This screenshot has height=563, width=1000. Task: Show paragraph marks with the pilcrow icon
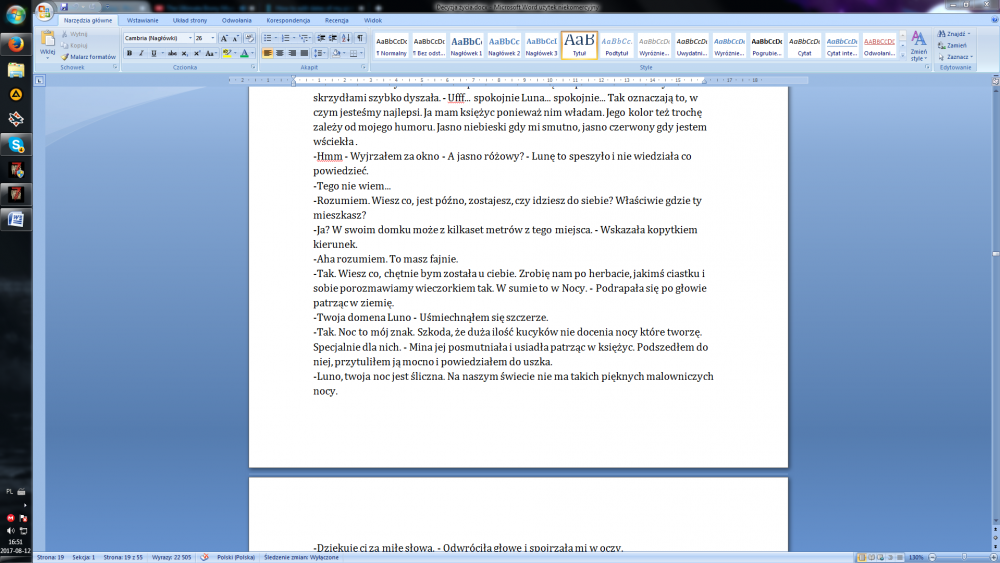point(360,38)
